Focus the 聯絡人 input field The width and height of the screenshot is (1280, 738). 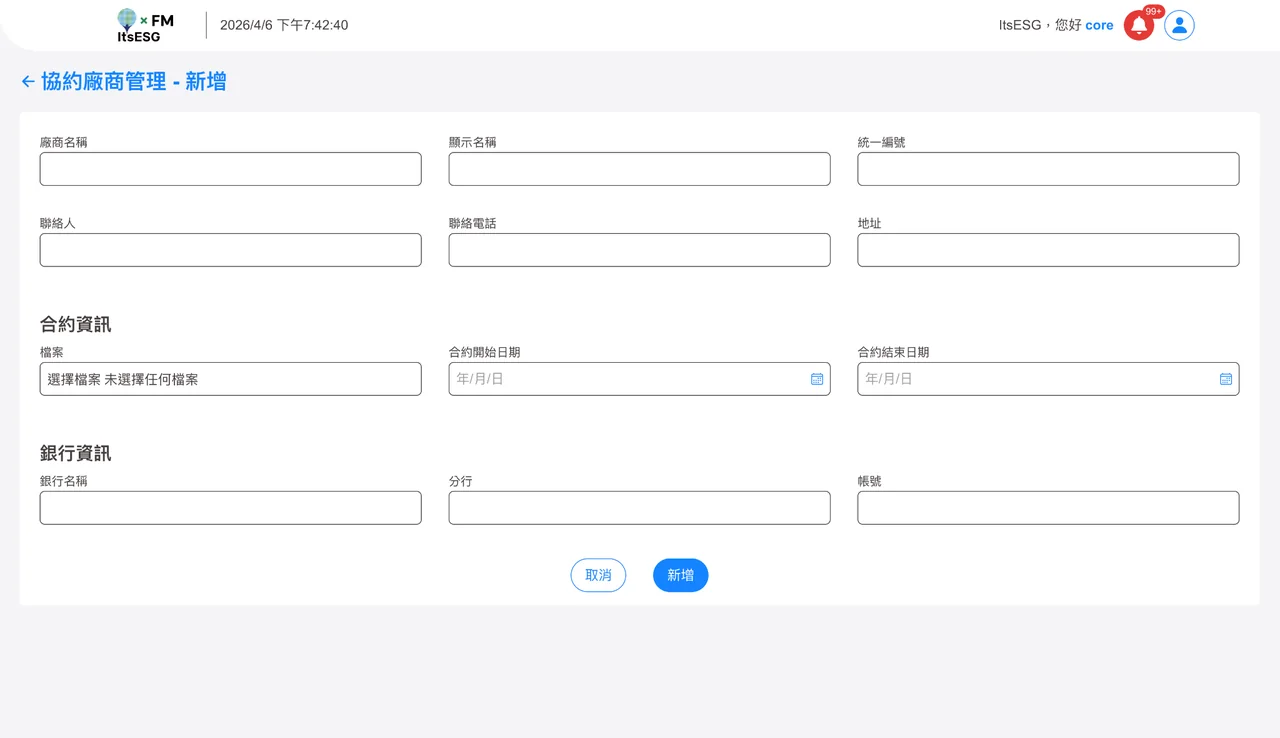[x=230, y=250]
